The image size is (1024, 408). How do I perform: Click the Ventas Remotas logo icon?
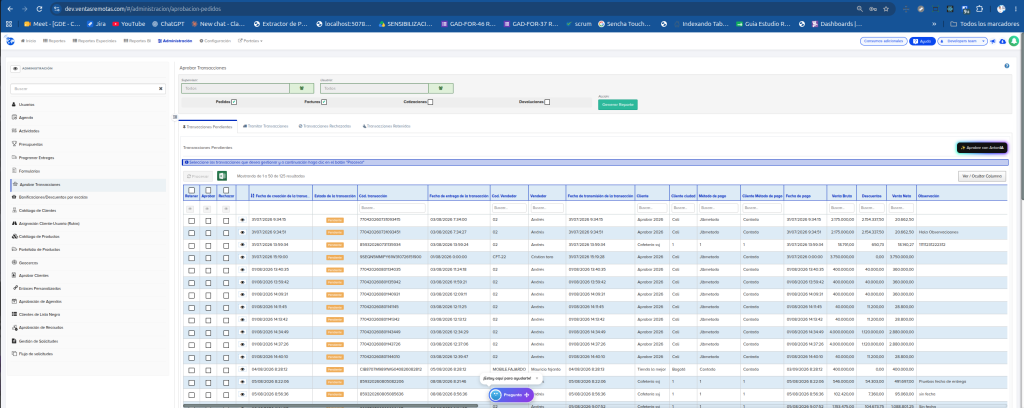pyautogui.click(x=10, y=40)
